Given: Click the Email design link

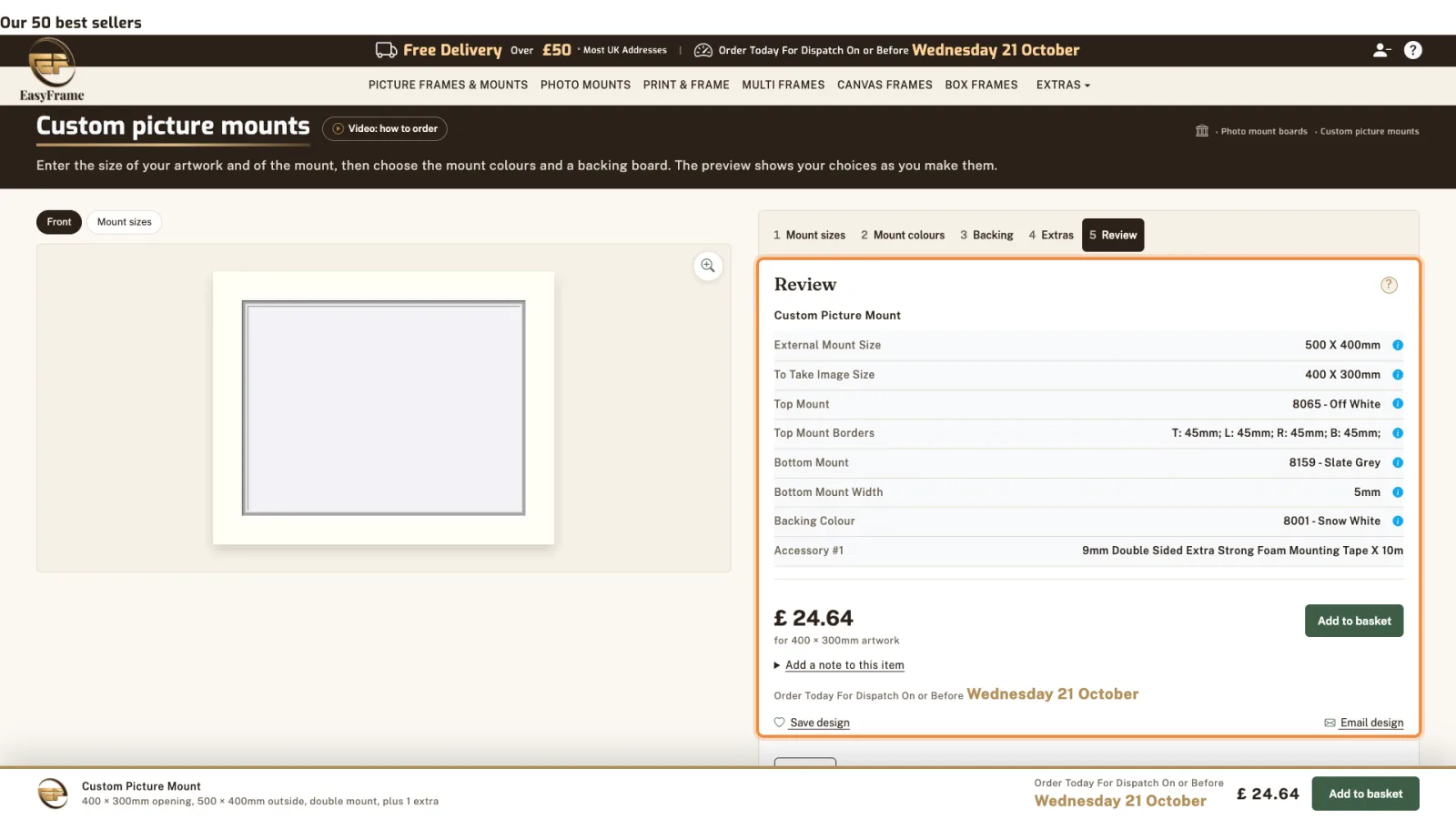Looking at the screenshot, I should click(1371, 723).
